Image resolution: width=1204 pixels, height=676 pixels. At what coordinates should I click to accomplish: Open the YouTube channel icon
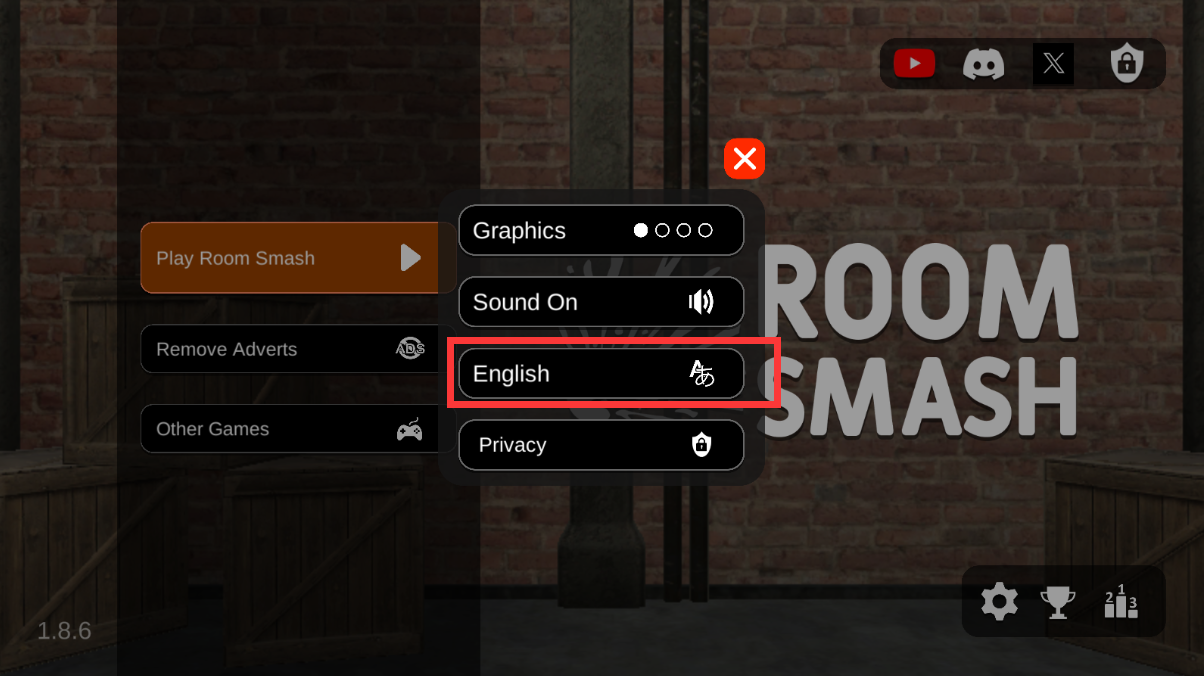(x=914, y=64)
